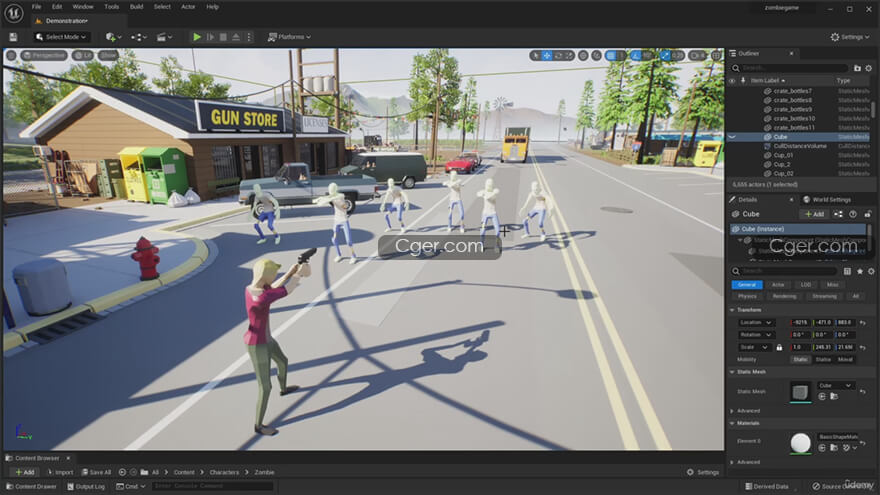Viewport: 880px width, 495px height.
Task: Open the Help menu
Action: click(x=212, y=7)
